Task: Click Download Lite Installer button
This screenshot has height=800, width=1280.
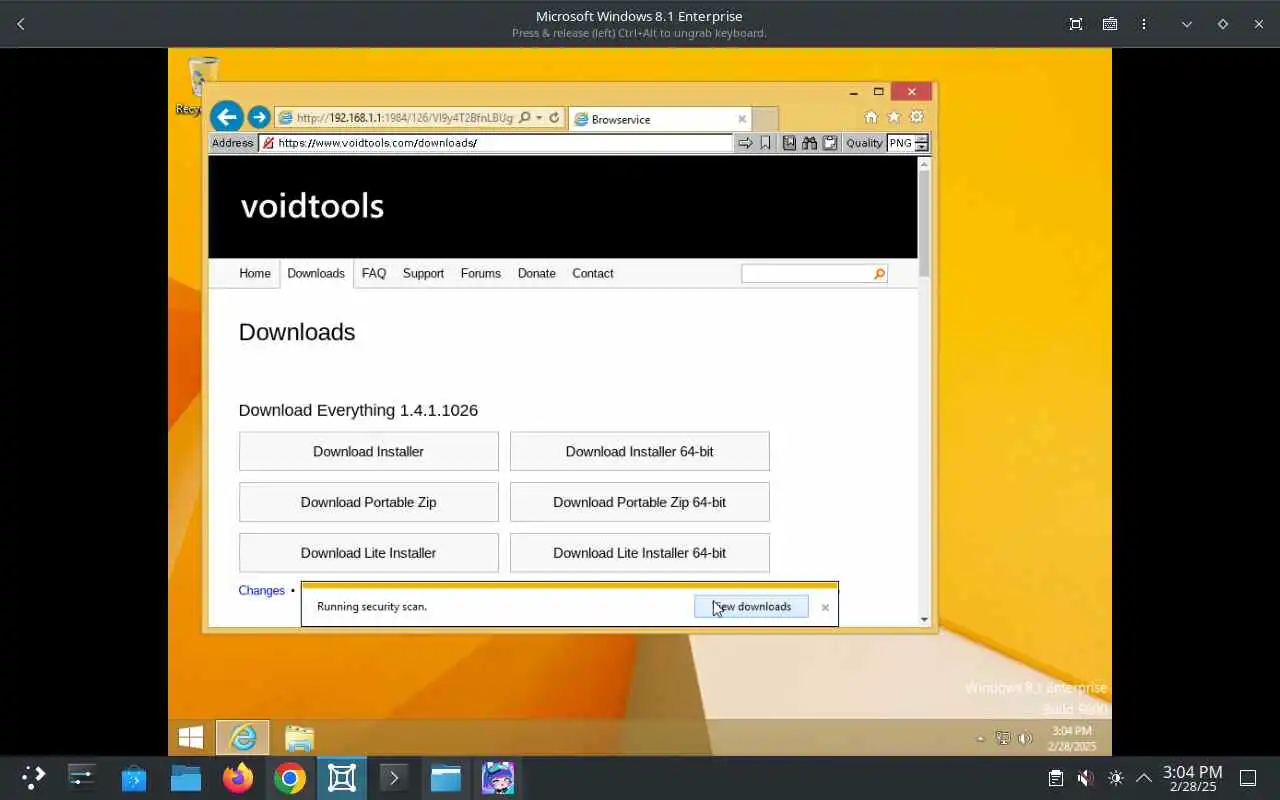Action: (x=369, y=553)
